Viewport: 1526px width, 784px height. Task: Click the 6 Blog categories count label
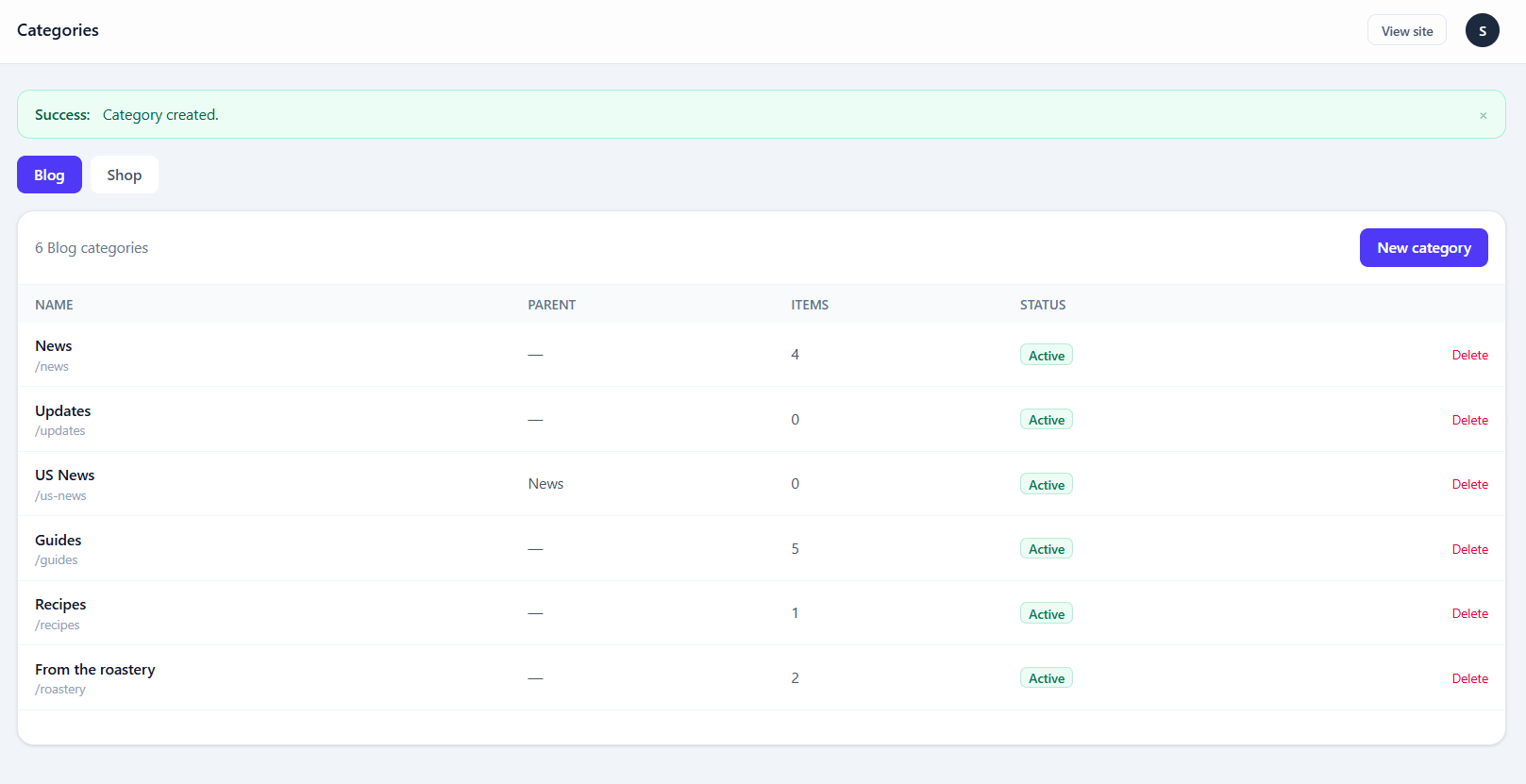pyautogui.click(x=92, y=248)
